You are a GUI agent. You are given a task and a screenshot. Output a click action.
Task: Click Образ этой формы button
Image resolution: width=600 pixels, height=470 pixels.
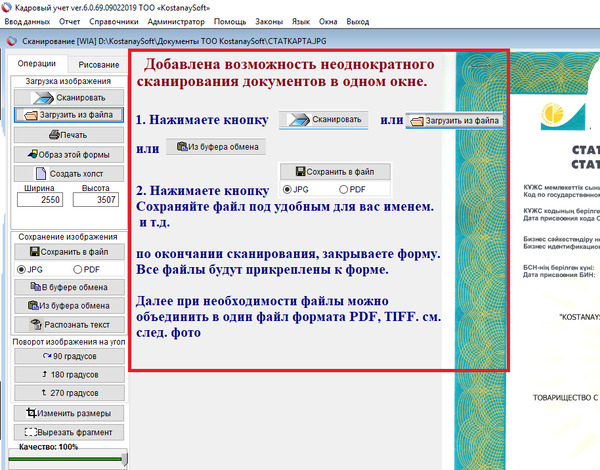tap(68, 154)
